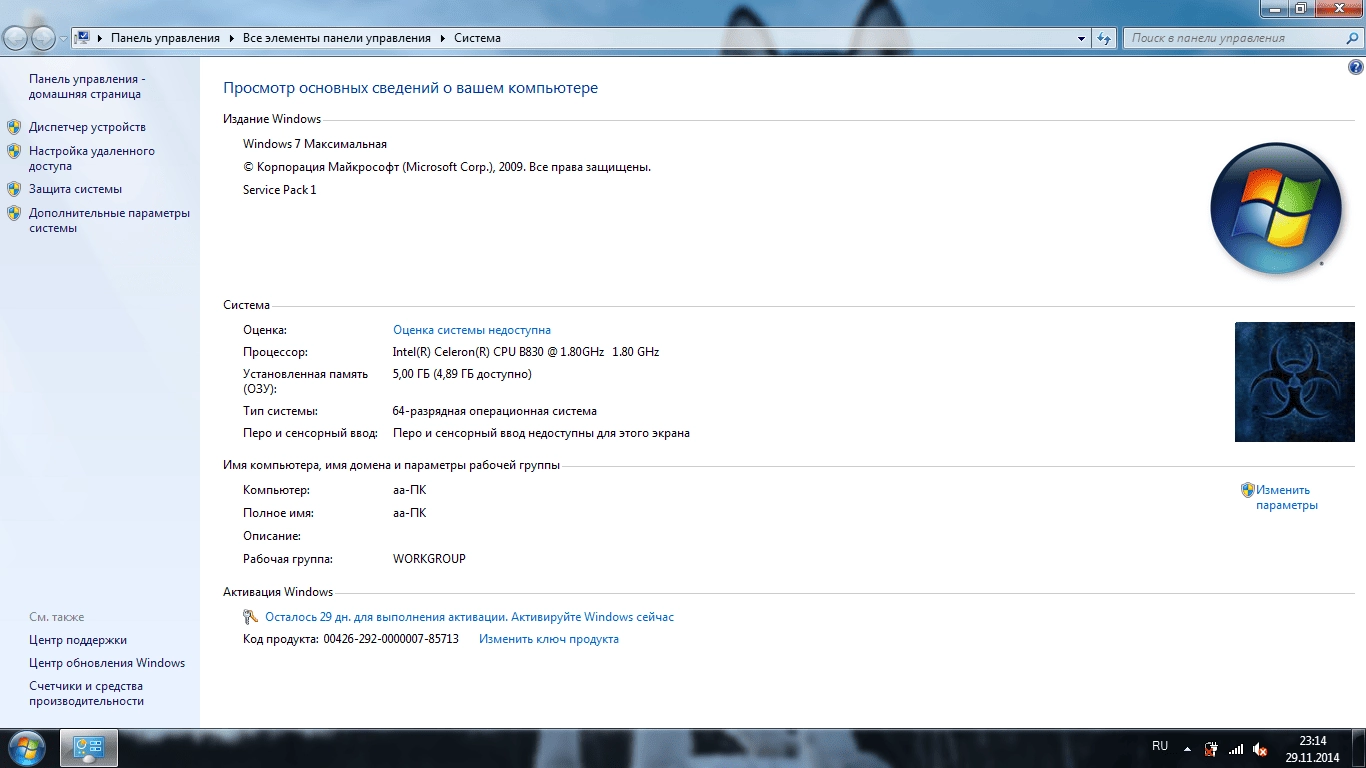Click the Windows 7 Максимальная text
This screenshot has height=768, width=1366.
[315, 144]
